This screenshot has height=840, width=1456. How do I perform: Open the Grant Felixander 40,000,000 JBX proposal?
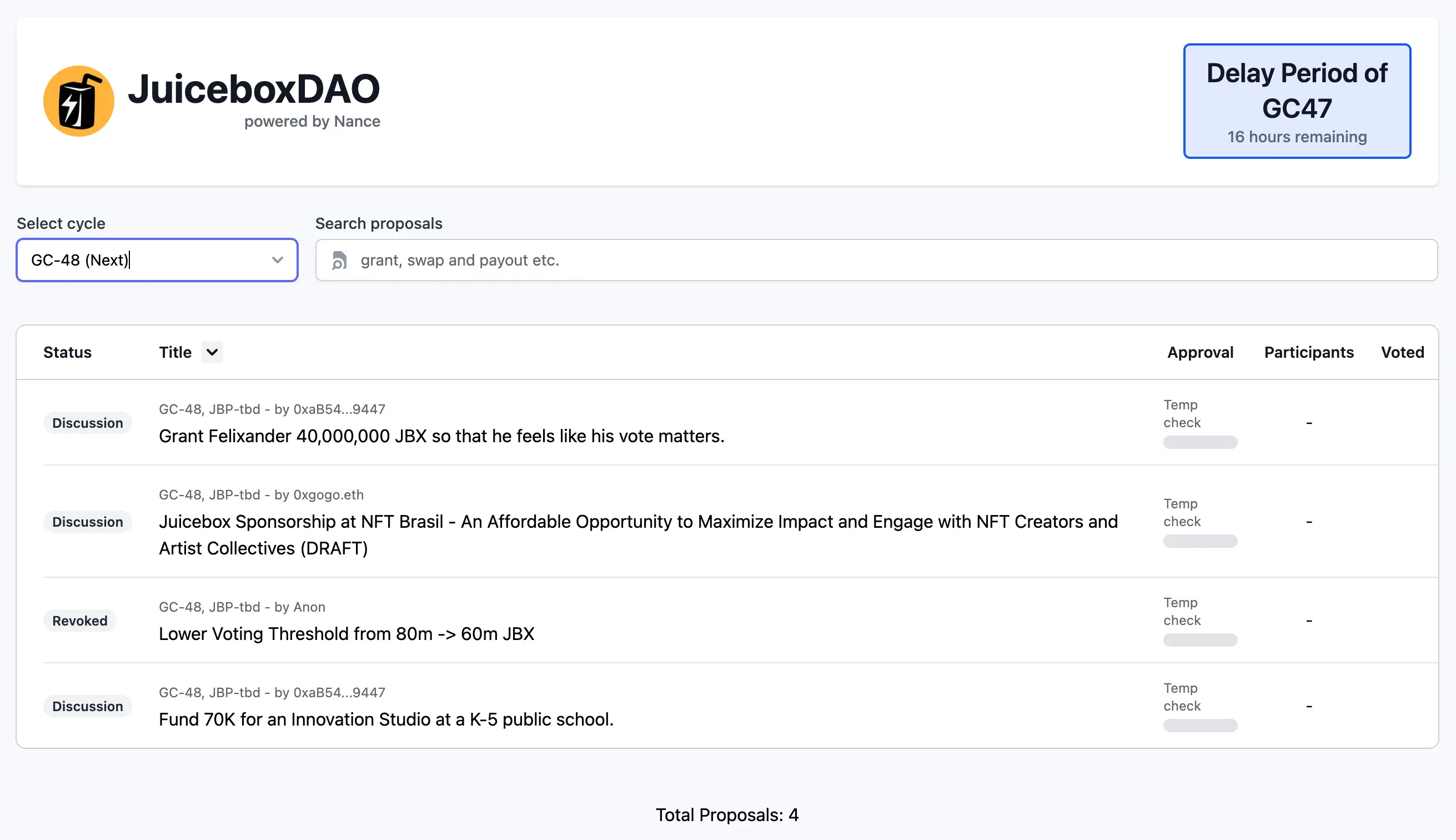[x=440, y=436]
